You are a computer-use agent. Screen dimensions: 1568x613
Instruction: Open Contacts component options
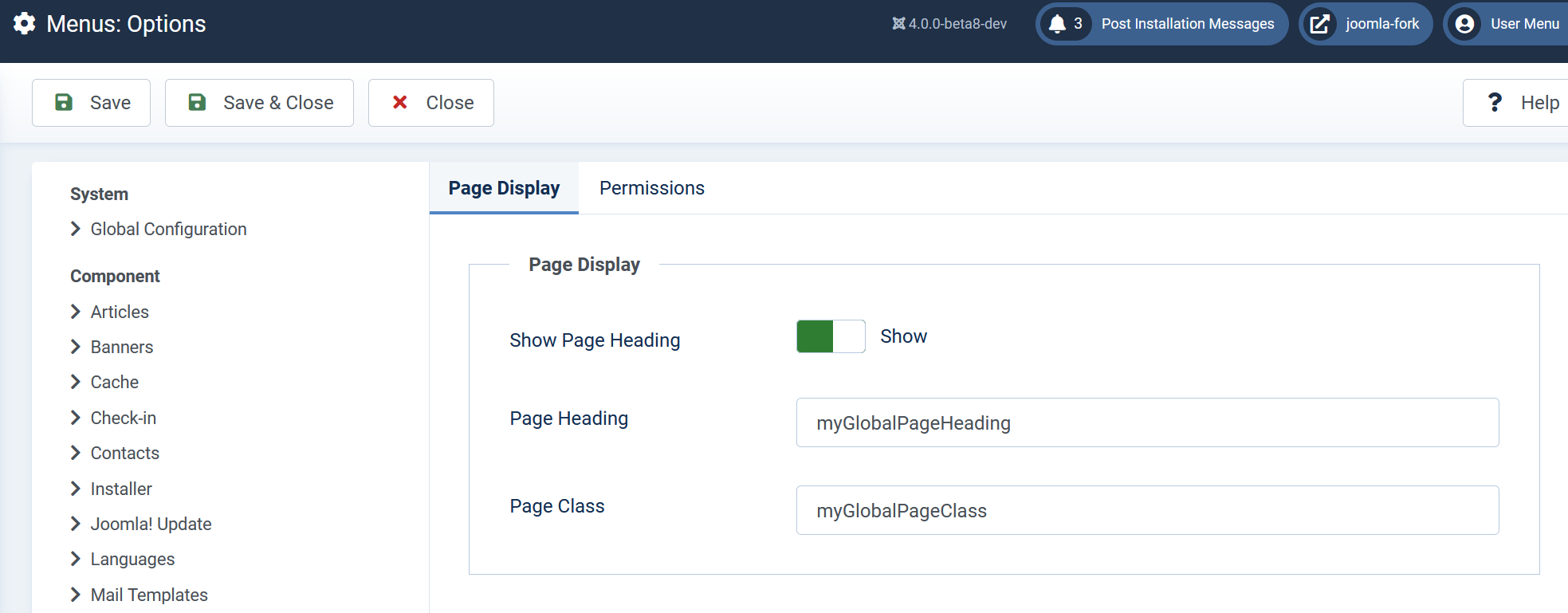125,453
